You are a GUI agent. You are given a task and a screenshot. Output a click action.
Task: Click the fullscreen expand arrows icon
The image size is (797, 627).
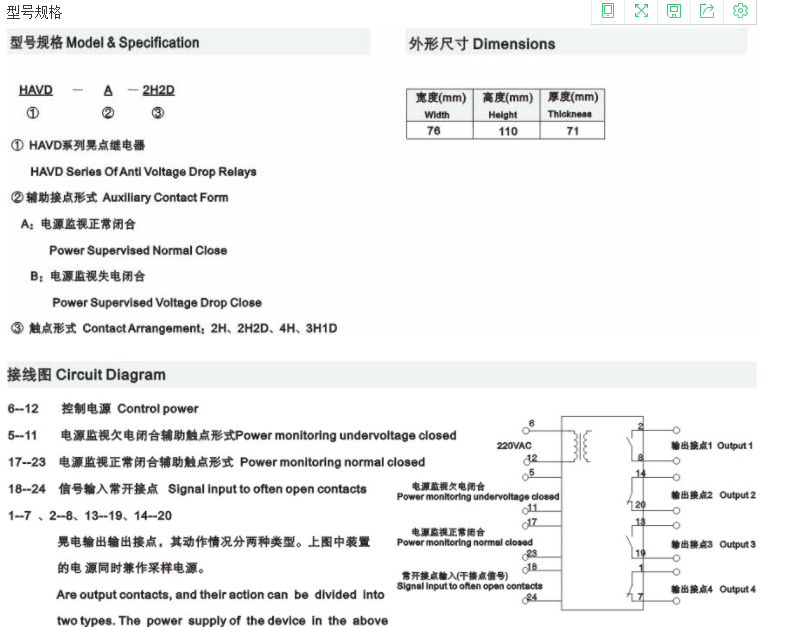(641, 10)
